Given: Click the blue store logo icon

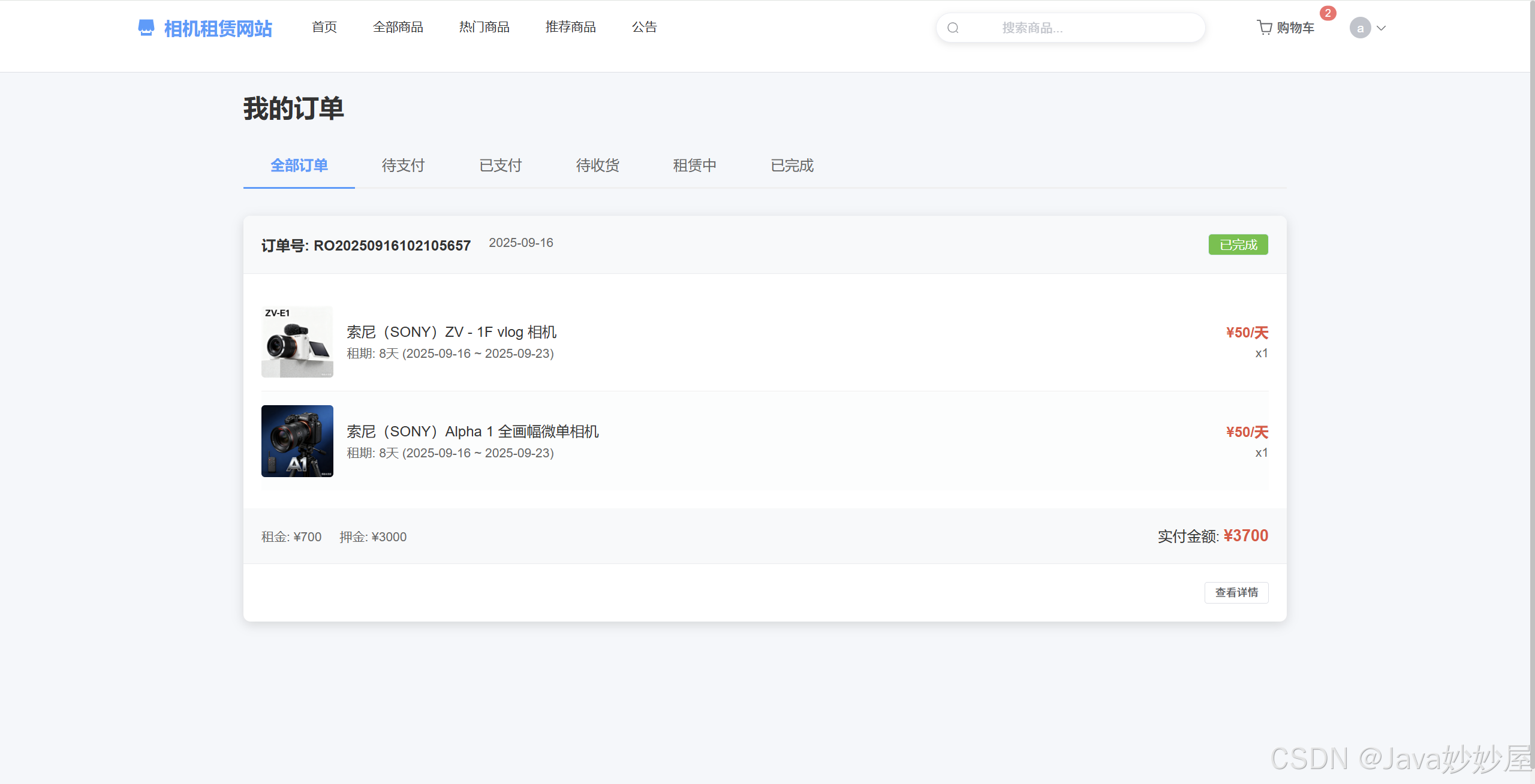Looking at the screenshot, I should pos(146,28).
